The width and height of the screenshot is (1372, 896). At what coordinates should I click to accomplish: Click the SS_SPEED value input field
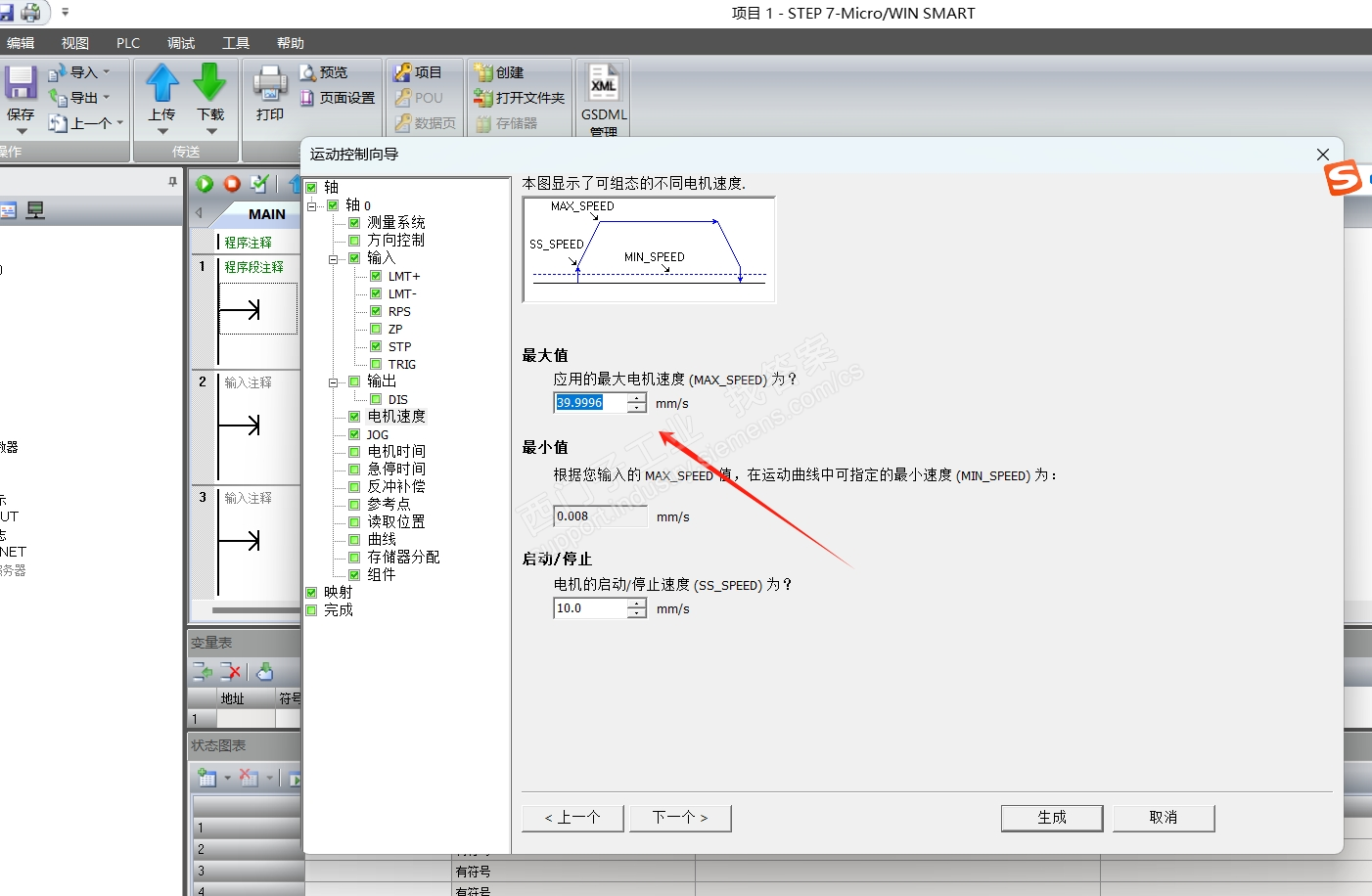click(x=591, y=608)
